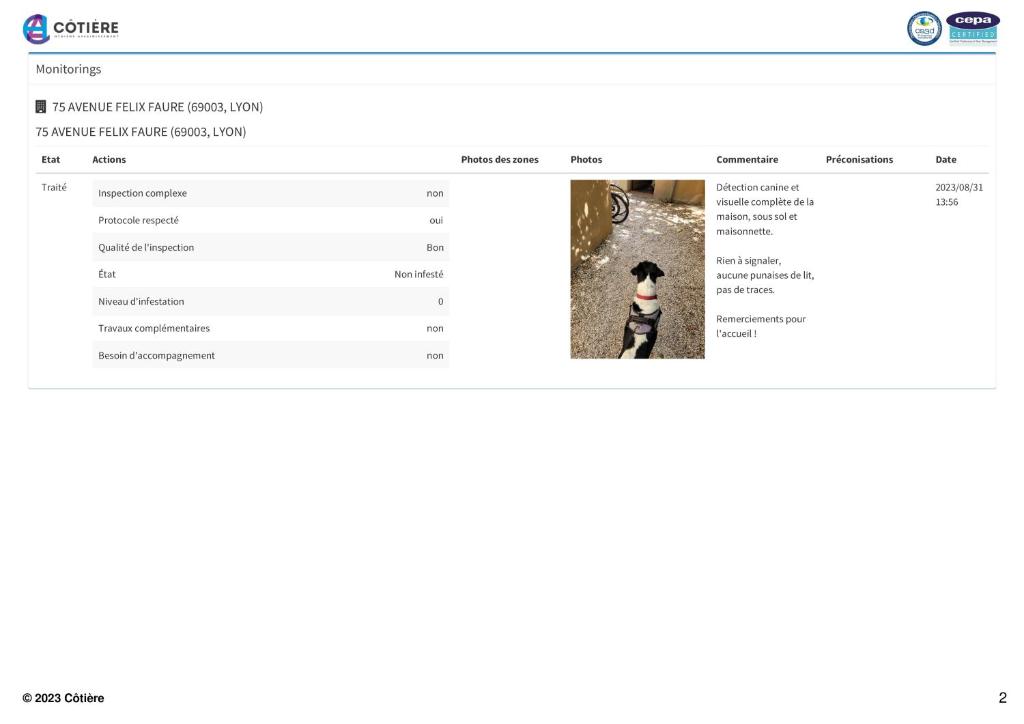
Task: Click the CEPA Certified badge
Action: tap(972, 28)
